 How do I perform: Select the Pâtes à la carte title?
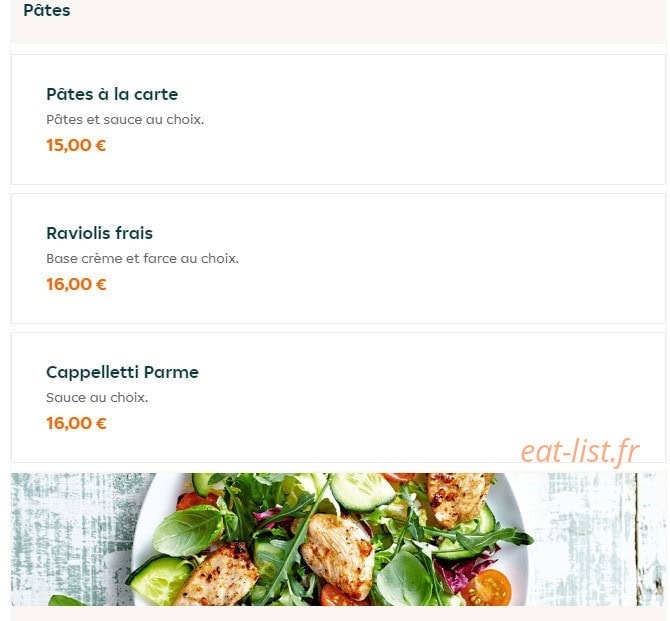(112, 94)
